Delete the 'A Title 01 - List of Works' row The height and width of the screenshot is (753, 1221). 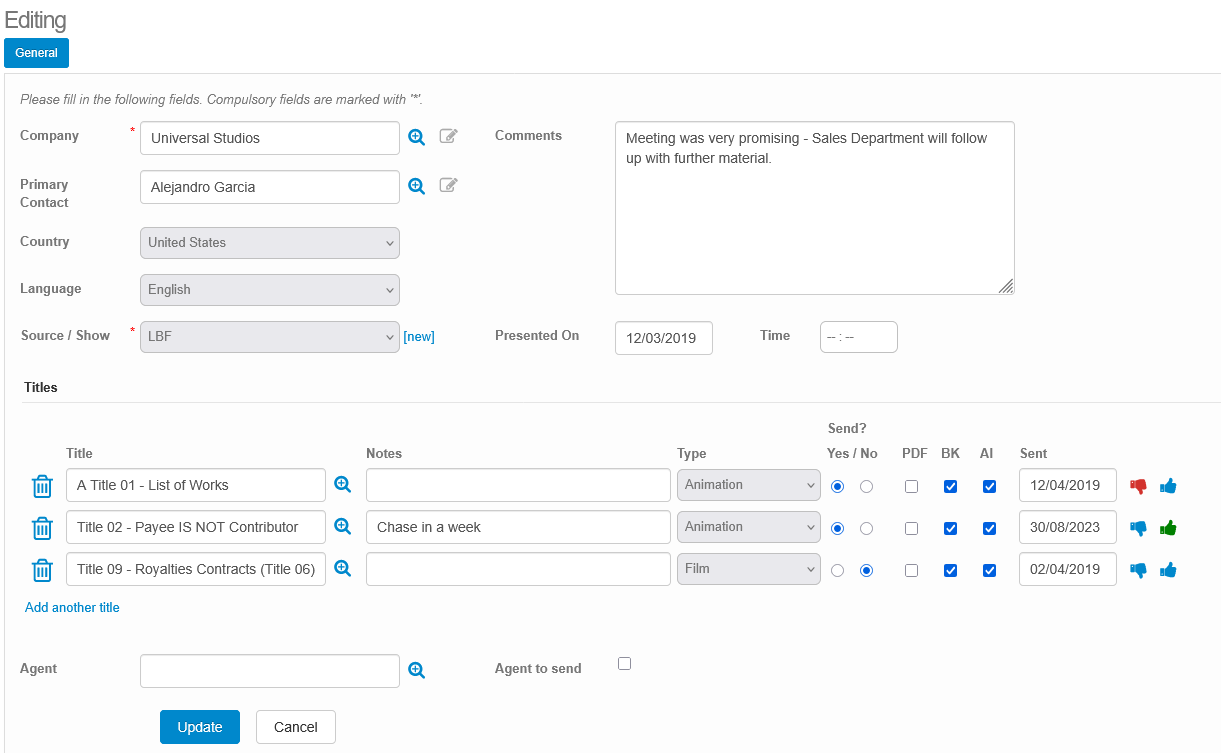(42, 486)
